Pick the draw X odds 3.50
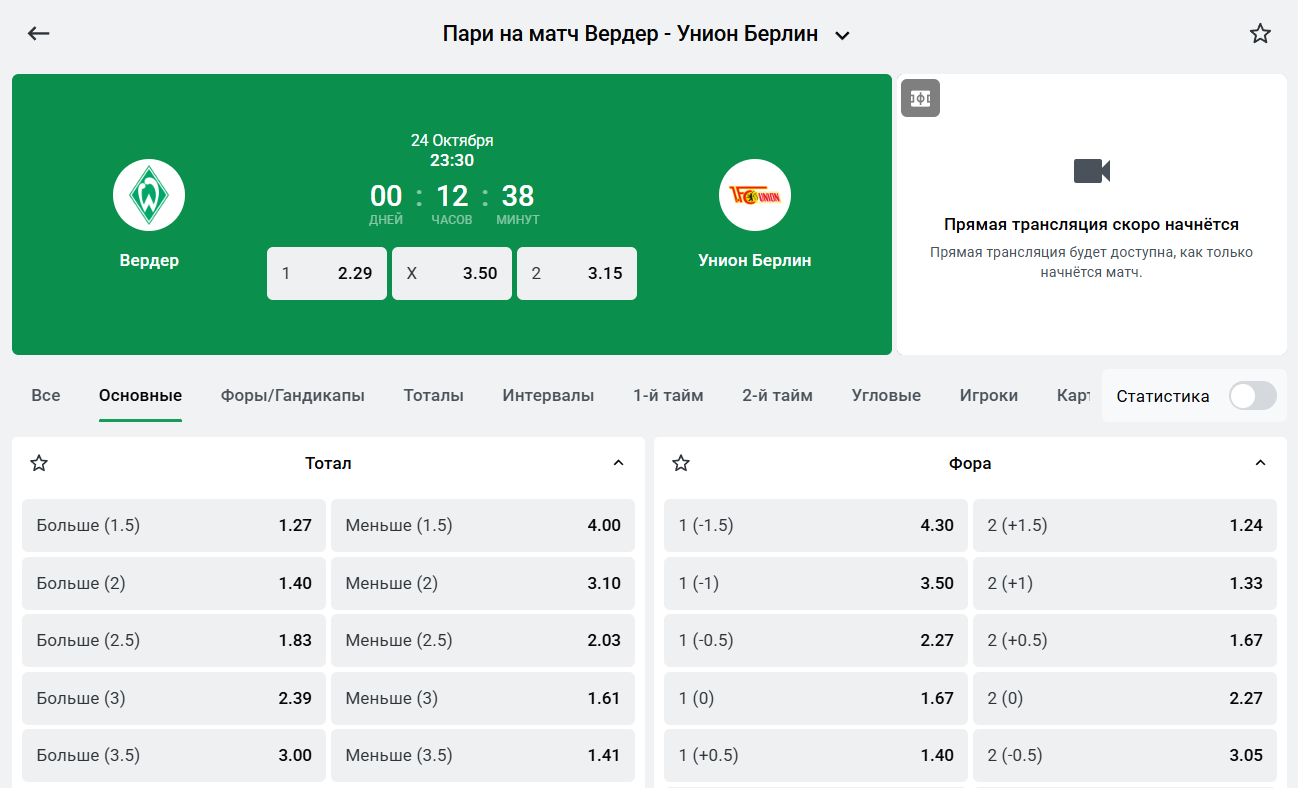 pos(452,274)
